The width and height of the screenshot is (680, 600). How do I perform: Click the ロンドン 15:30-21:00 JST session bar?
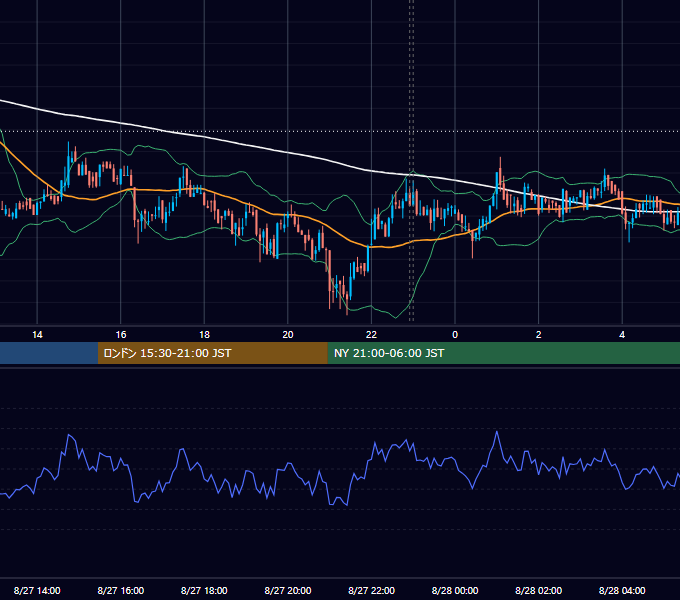point(212,353)
